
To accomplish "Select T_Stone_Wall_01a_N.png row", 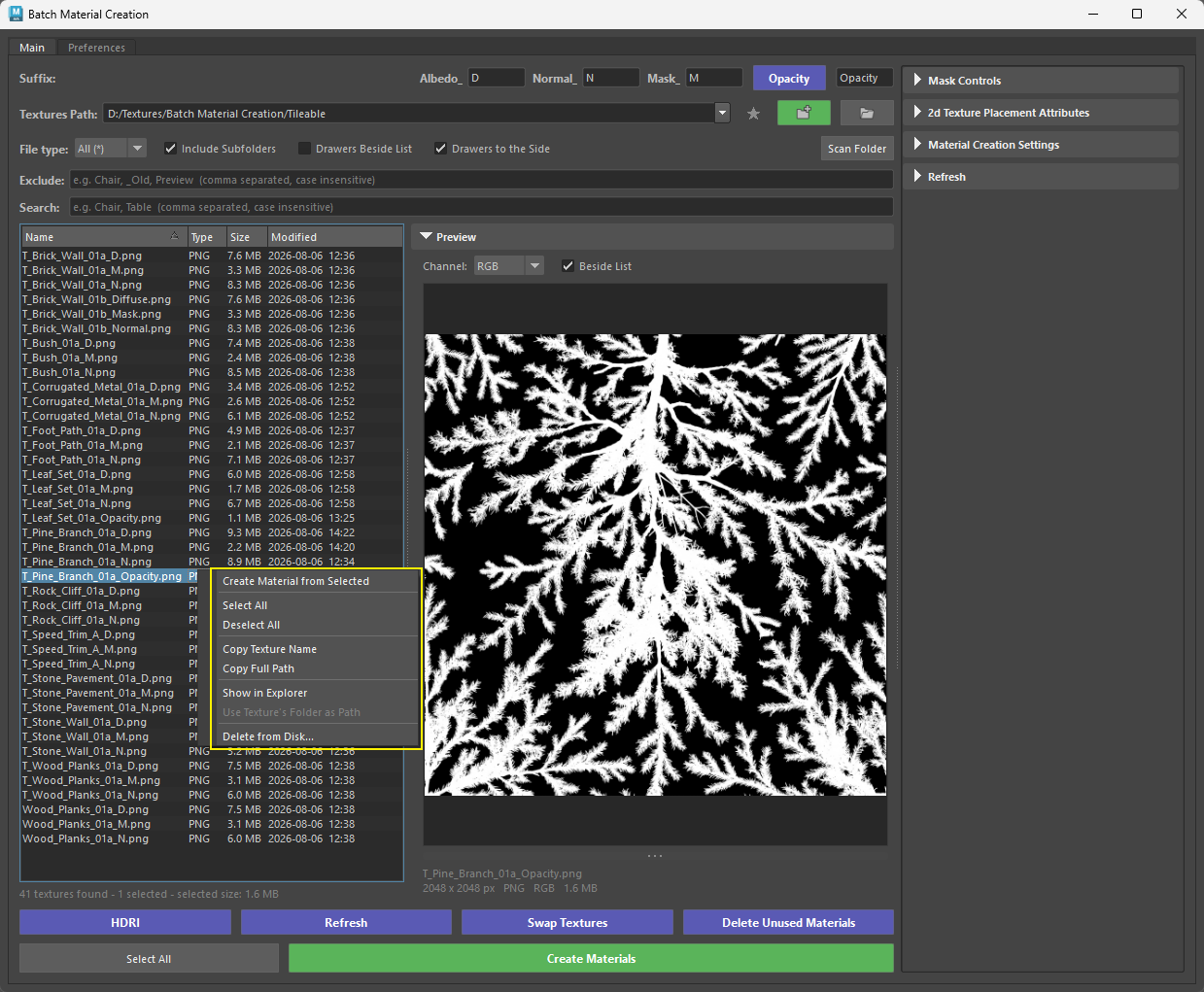I will pyautogui.click(x=212, y=751).
